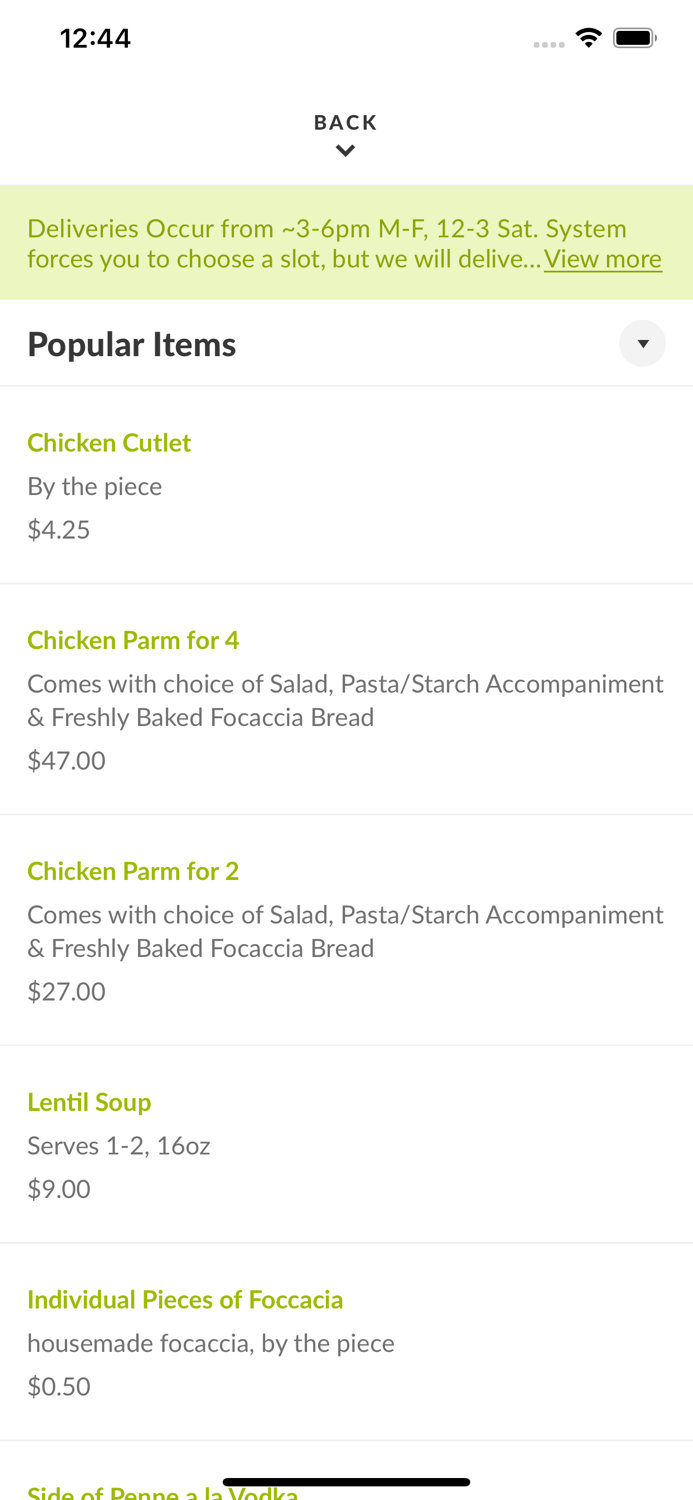Screen dimensions: 693x1500
Task: Select the Chicken Cutlet menu item
Action: [x=109, y=443]
